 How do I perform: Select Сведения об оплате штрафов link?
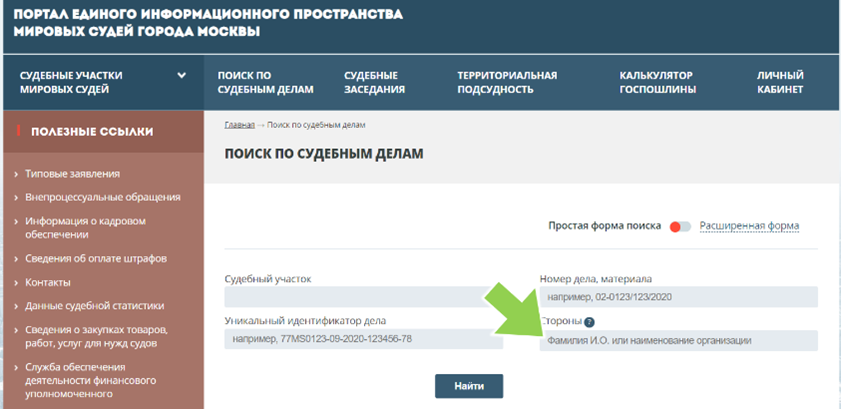(95, 258)
